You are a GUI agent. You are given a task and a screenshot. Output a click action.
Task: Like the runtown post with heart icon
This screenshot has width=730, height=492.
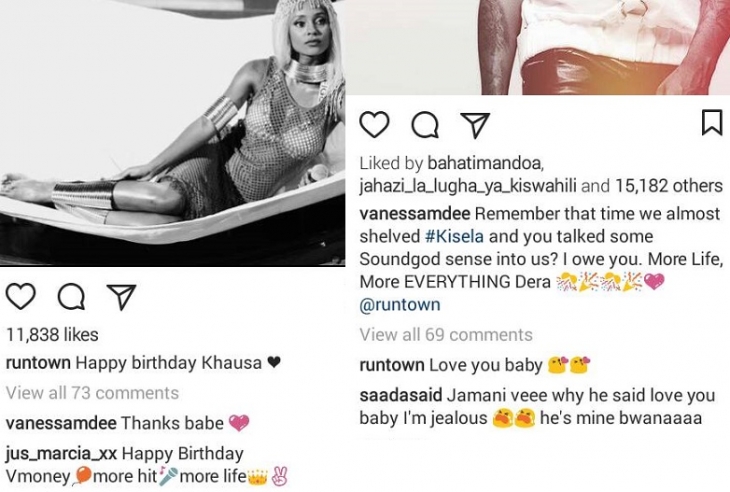click(21, 297)
